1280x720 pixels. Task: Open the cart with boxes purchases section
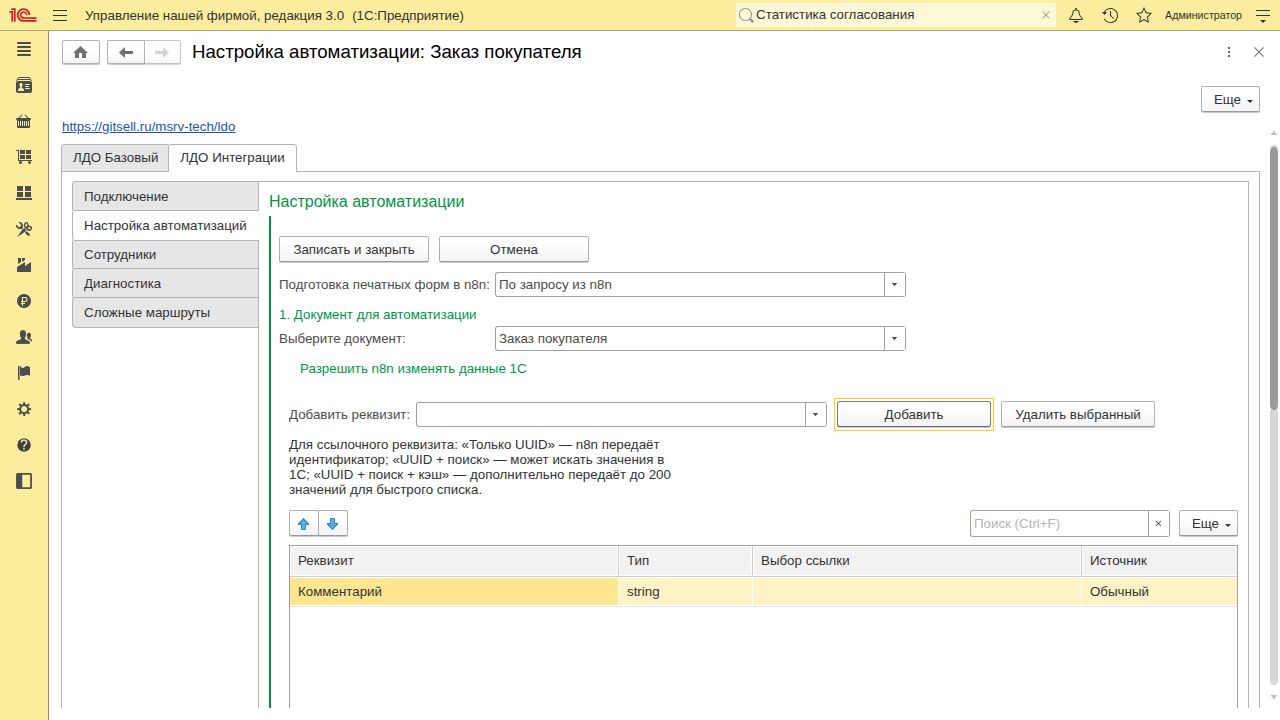click(x=24, y=157)
